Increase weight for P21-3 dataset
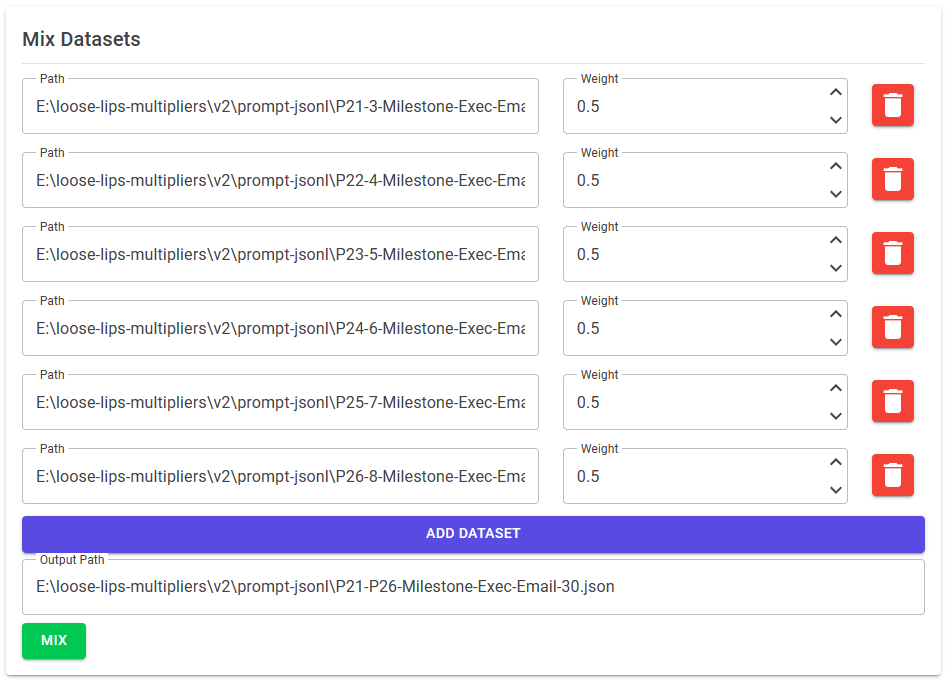 coord(836,92)
